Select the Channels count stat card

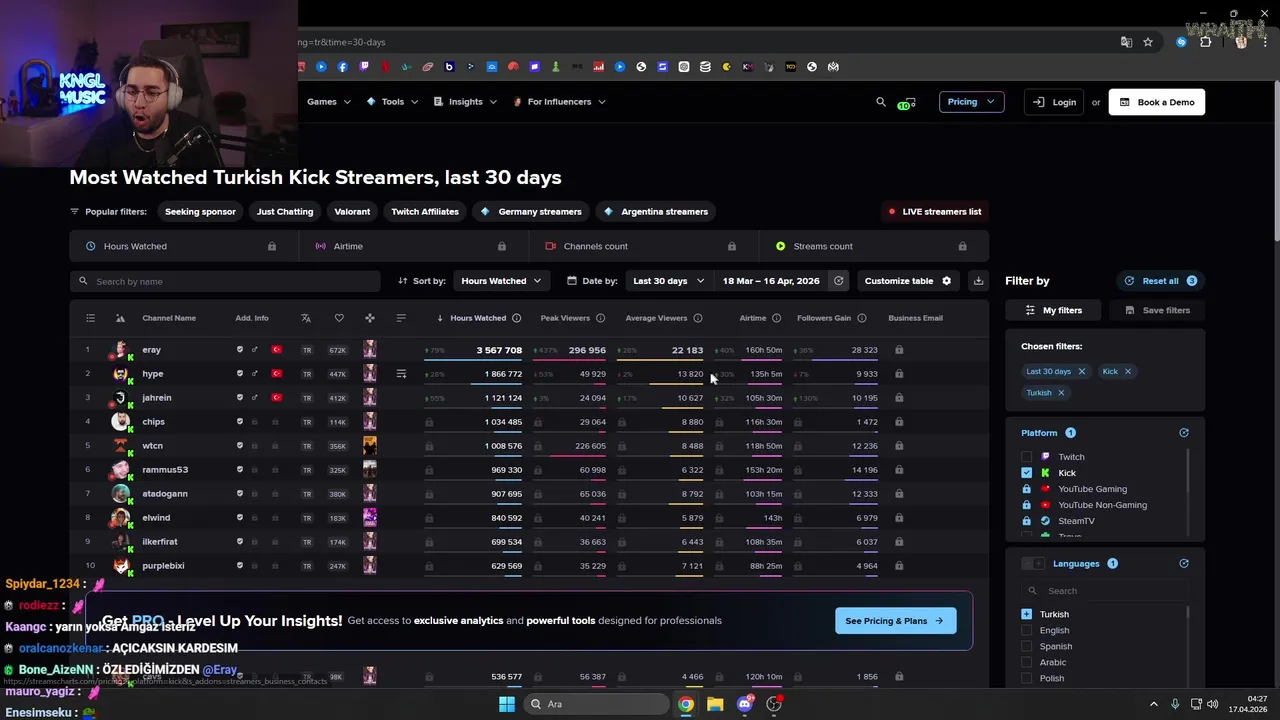643,246
